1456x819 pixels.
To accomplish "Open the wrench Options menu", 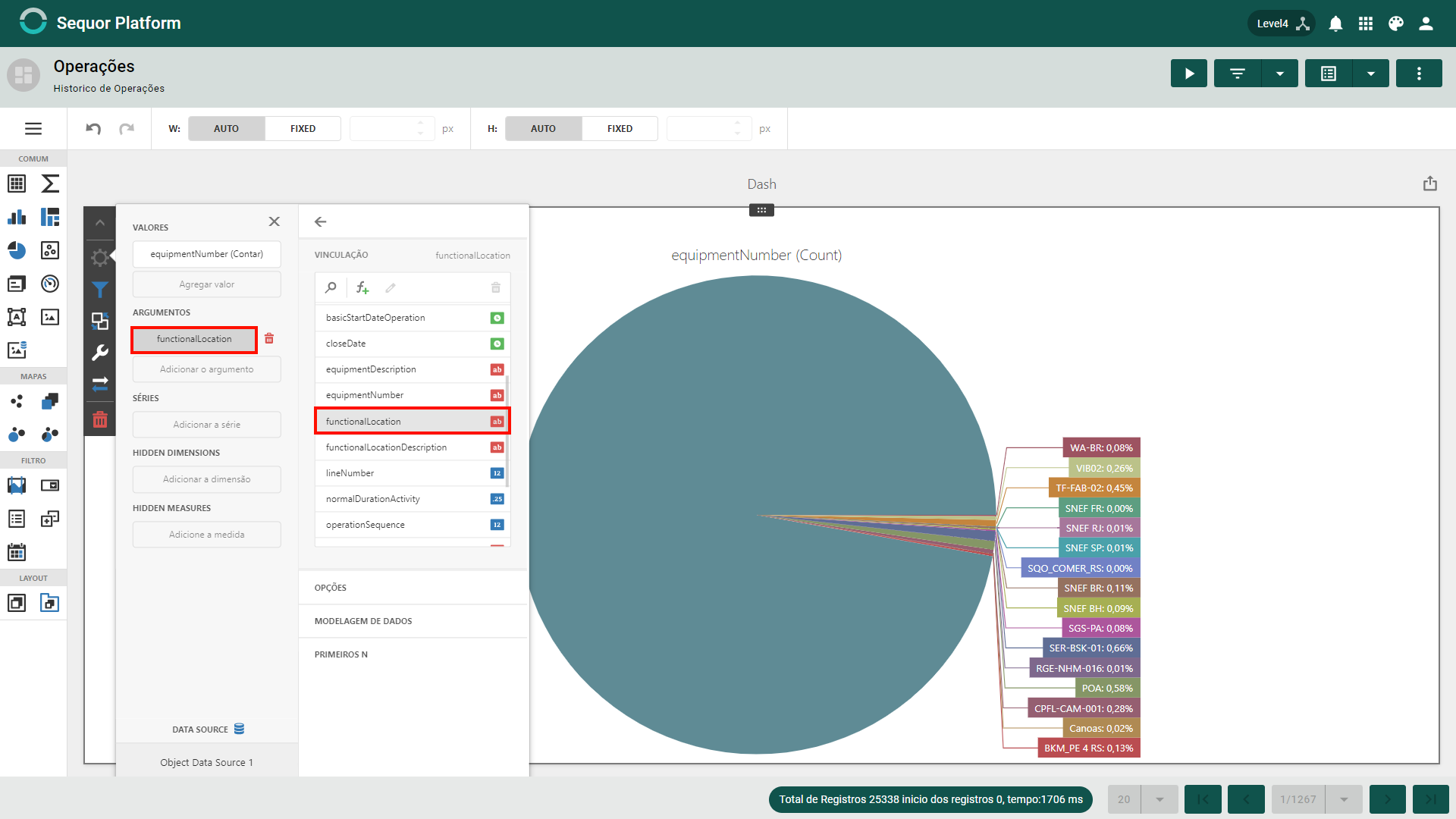I will click(x=100, y=353).
